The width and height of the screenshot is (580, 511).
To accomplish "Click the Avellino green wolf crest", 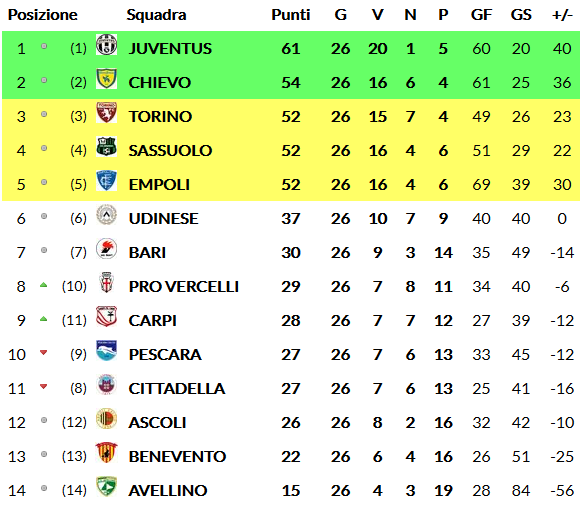I will [106, 487].
